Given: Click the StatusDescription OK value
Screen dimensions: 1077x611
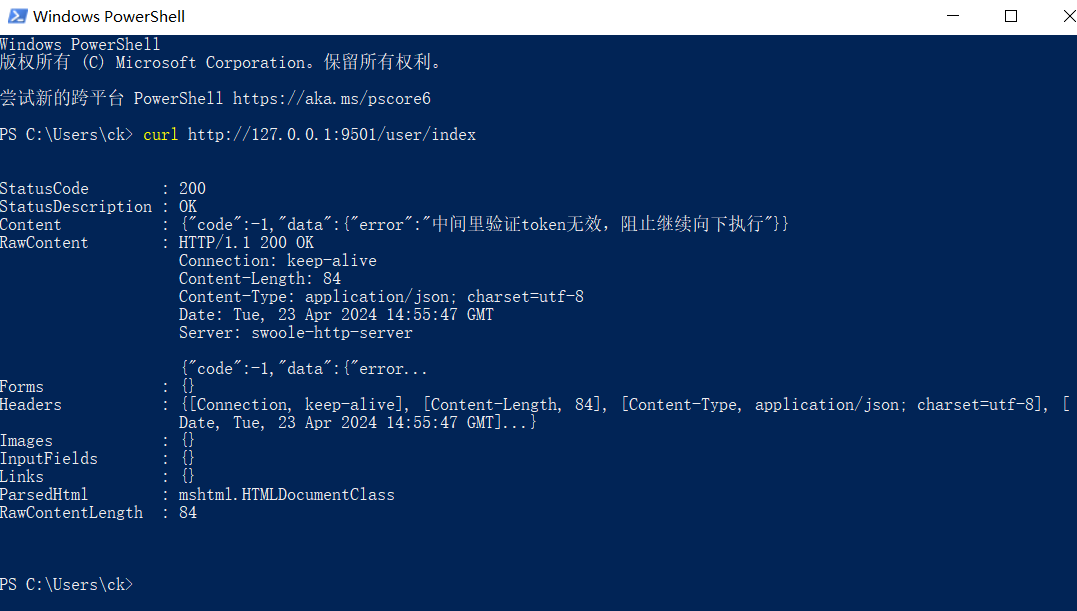Looking at the screenshot, I should [x=188, y=207].
